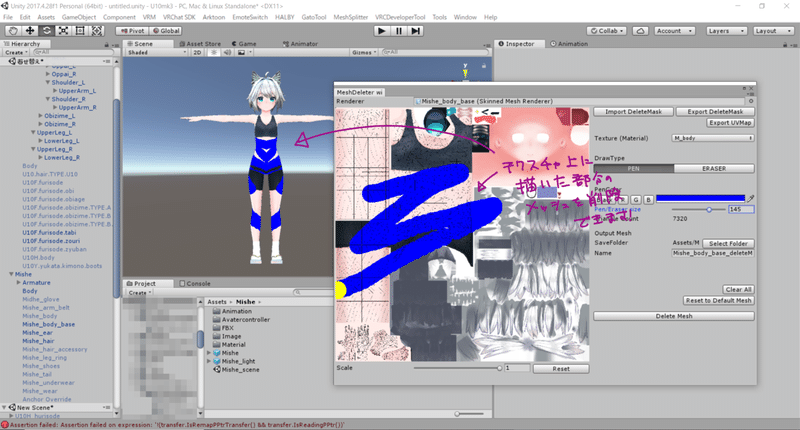Image resolution: width=800 pixels, height=430 pixels.
Task: Collapse the Mishe object in Hierarchy
Action: pos(11,274)
